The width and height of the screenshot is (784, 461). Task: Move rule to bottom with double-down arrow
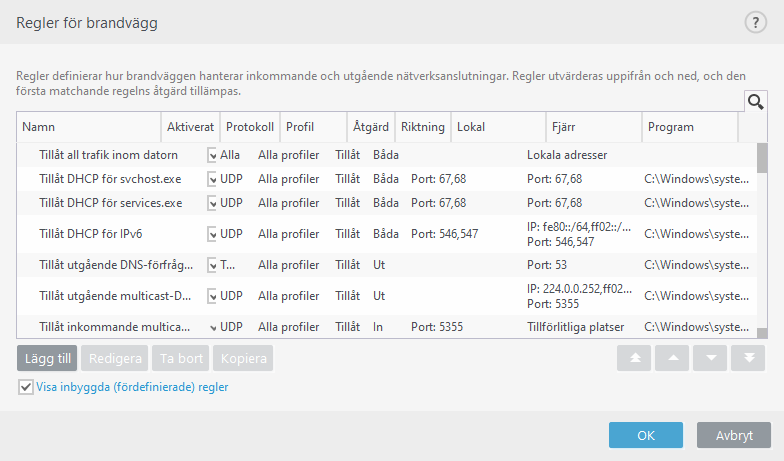point(748,359)
